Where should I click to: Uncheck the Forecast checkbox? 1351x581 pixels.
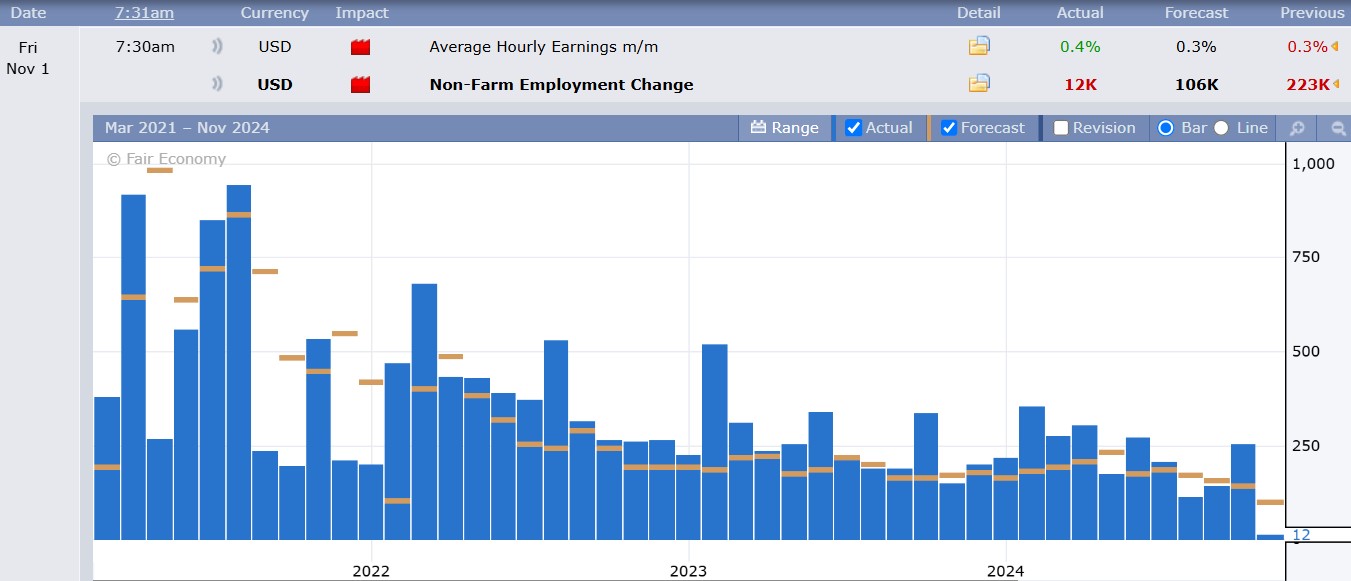(x=950, y=127)
